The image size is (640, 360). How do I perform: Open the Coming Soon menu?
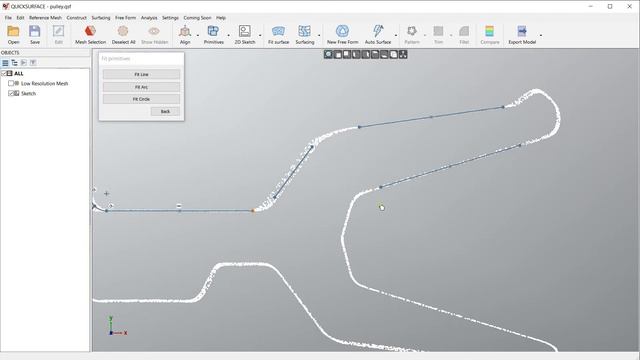click(197, 18)
